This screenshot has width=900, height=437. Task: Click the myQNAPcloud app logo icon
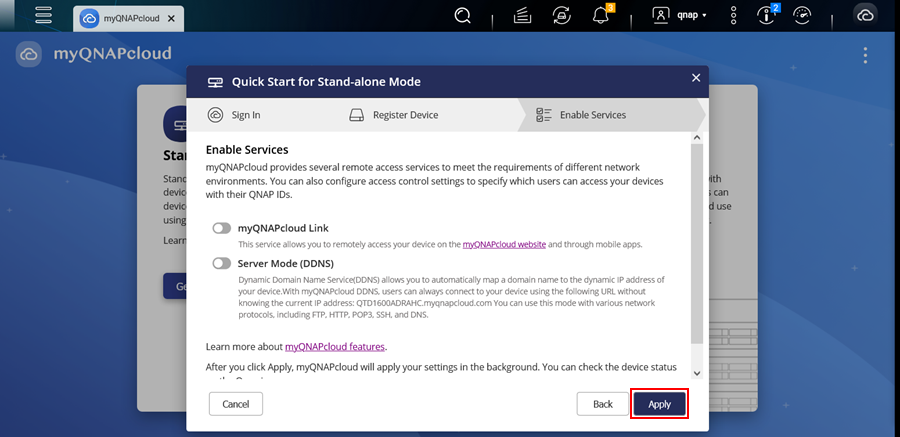click(29, 54)
